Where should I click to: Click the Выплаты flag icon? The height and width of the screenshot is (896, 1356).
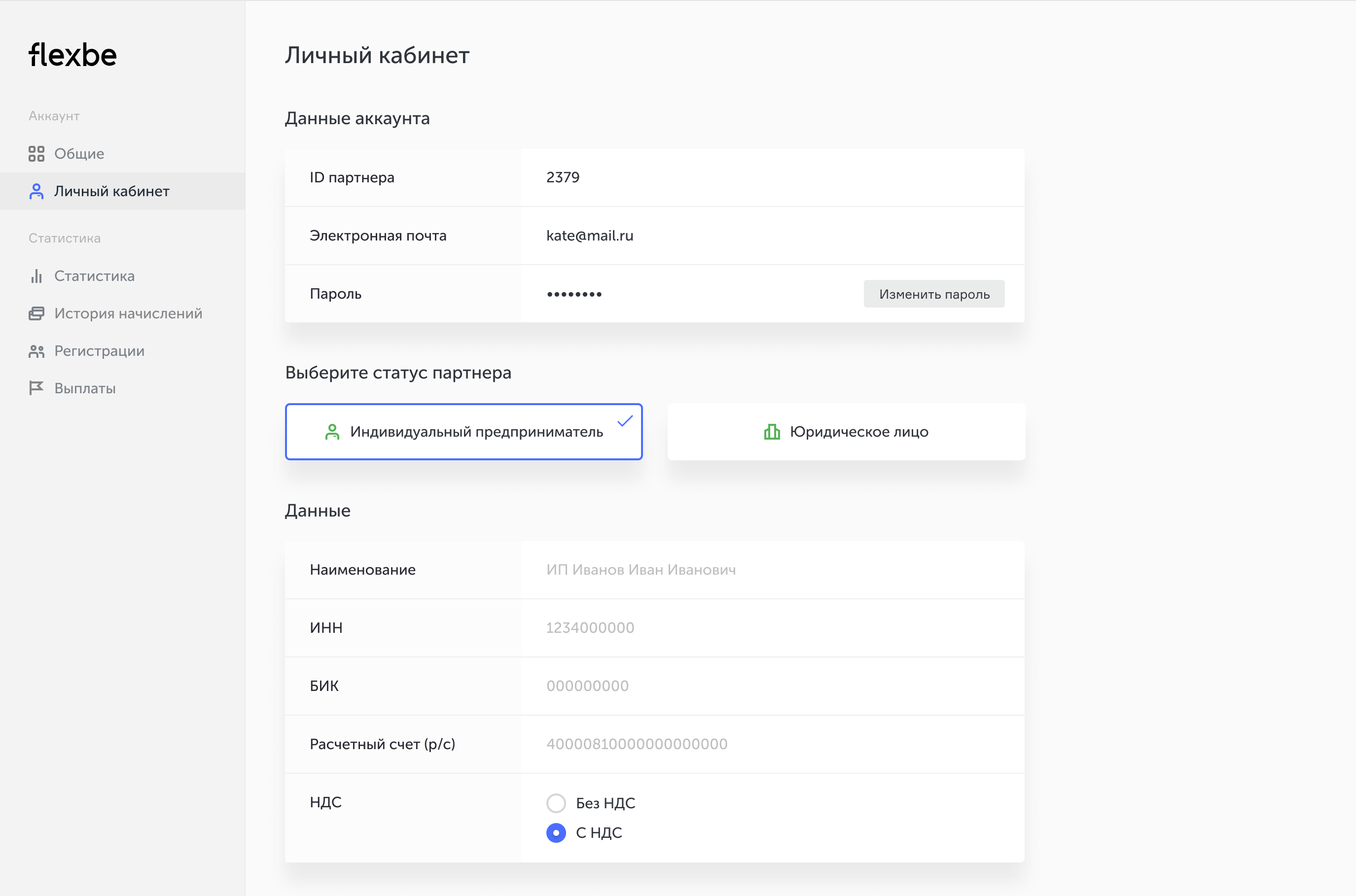[36, 388]
